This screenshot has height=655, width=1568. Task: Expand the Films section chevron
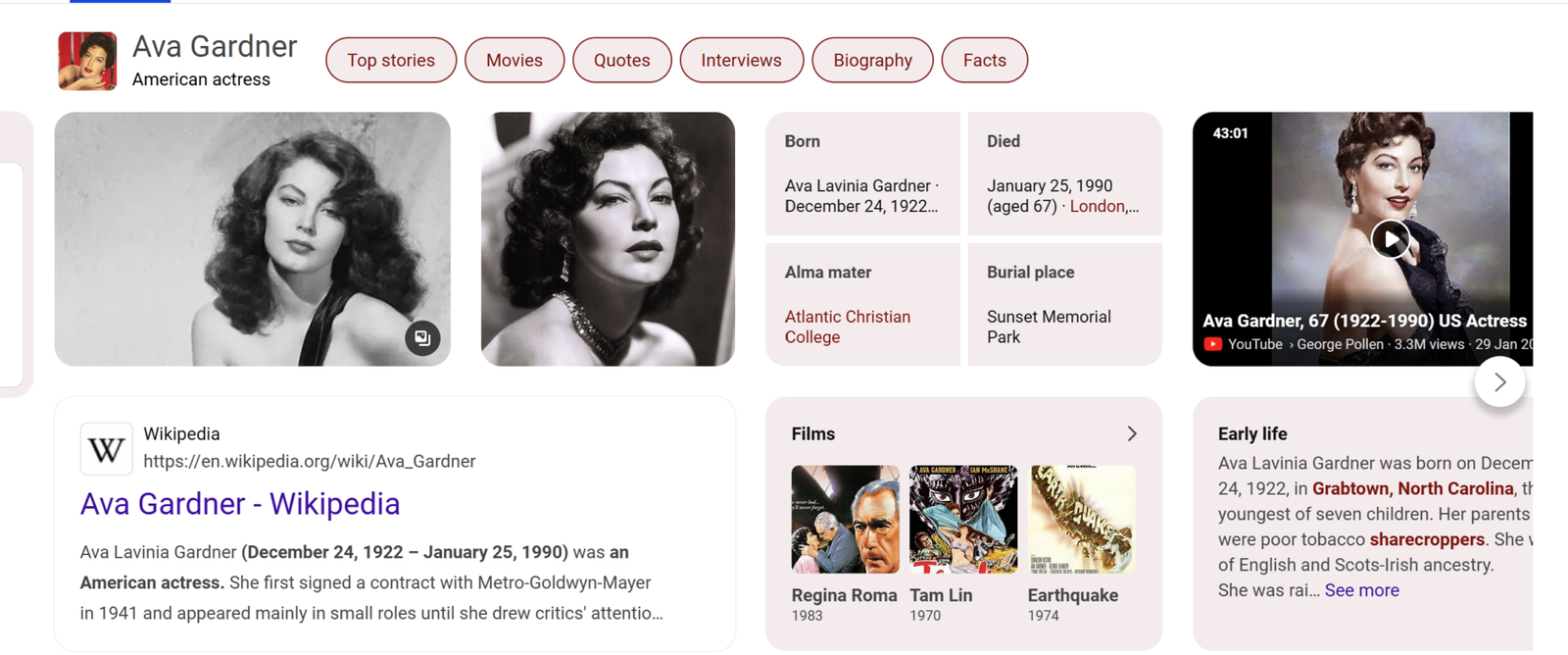point(1132,433)
